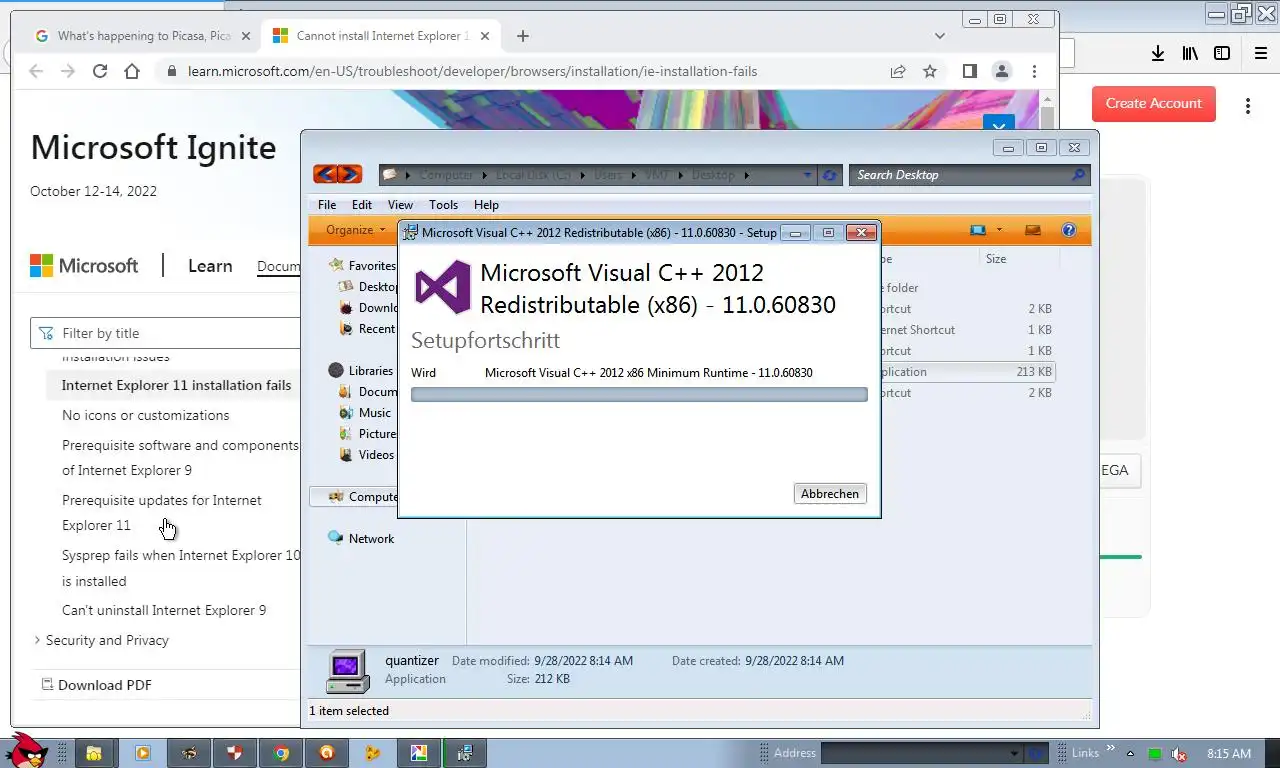The height and width of the screenshot is (768, 1280).
Task: Click Explorer's orange back arrow
Action: pos(325,174)
